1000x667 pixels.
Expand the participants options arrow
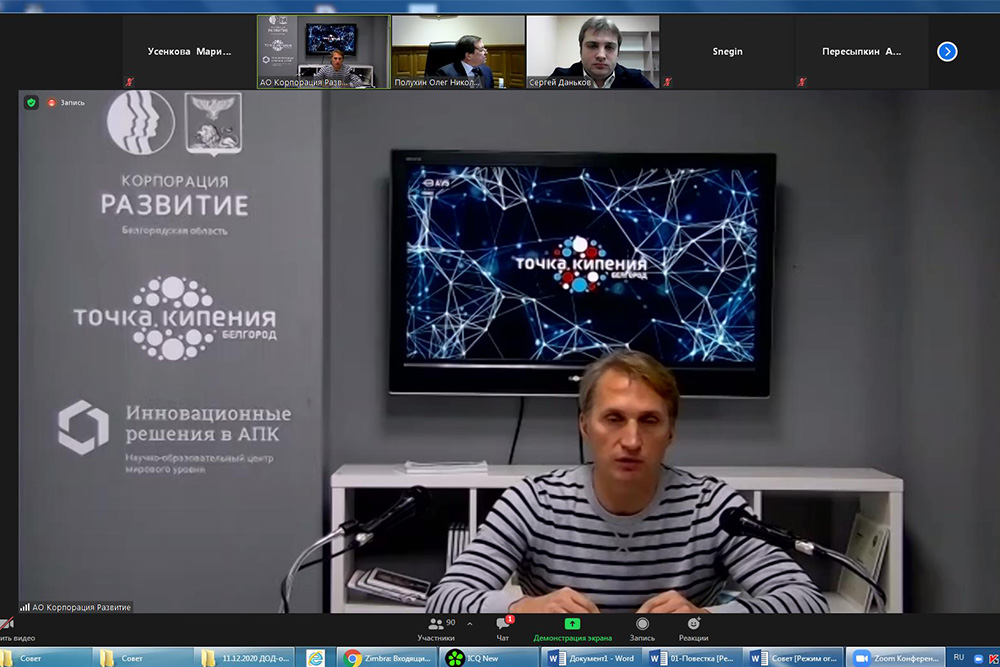click(470, 624)
